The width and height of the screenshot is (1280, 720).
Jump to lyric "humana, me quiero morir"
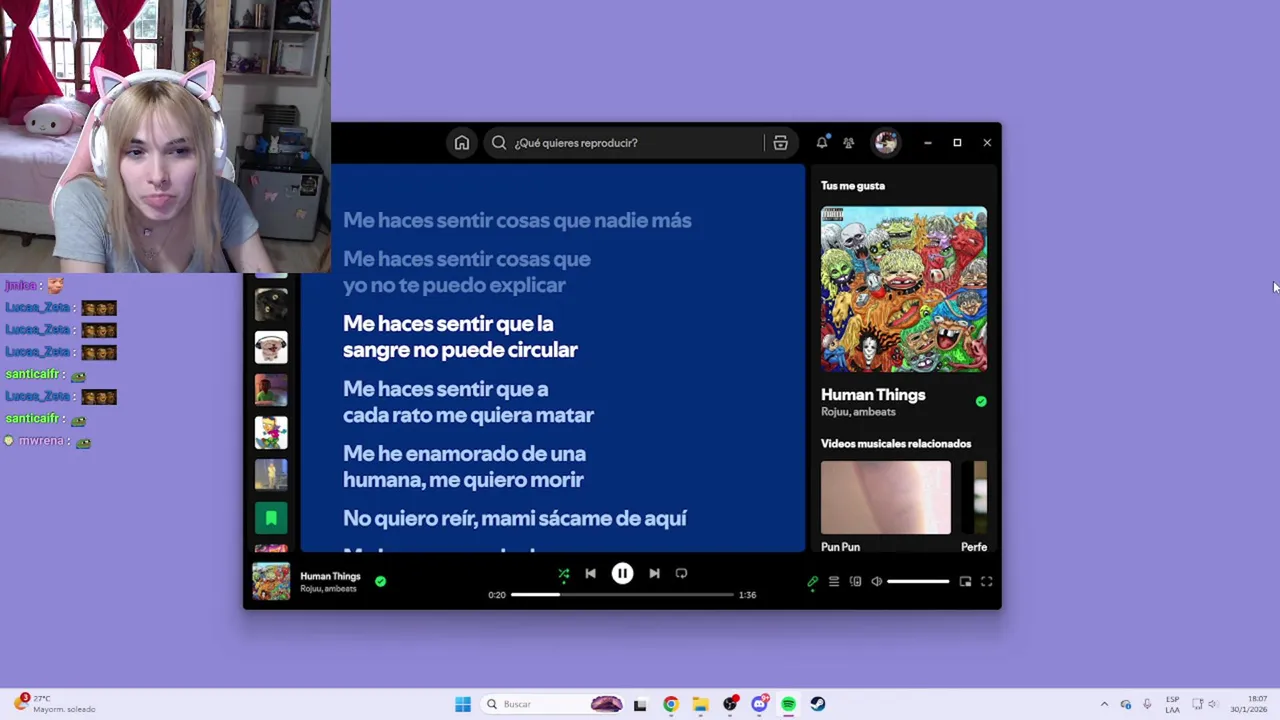coord(463,480)
